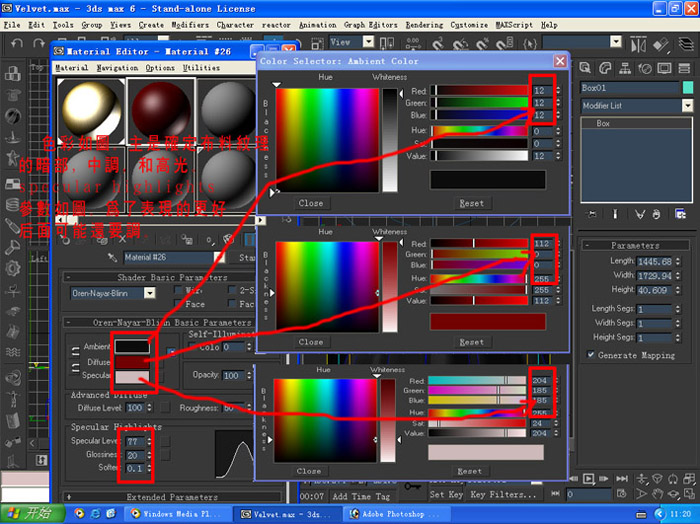
Task: Click the Pin Stack icon under modifier stack
Action: click(592, 214)
